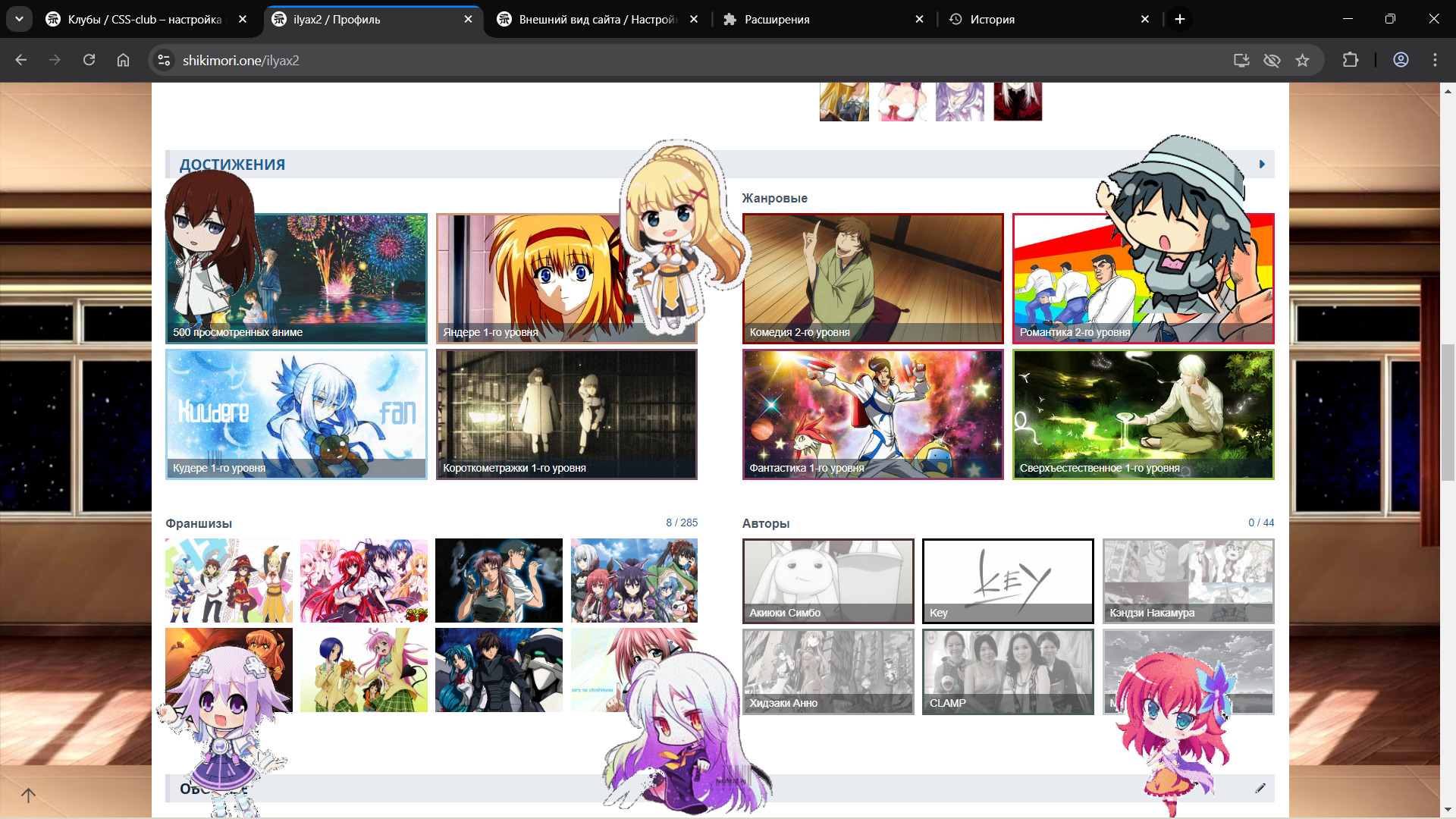Click the scrollbar down arrow
1456x819 pixels.
point(1448,810)
